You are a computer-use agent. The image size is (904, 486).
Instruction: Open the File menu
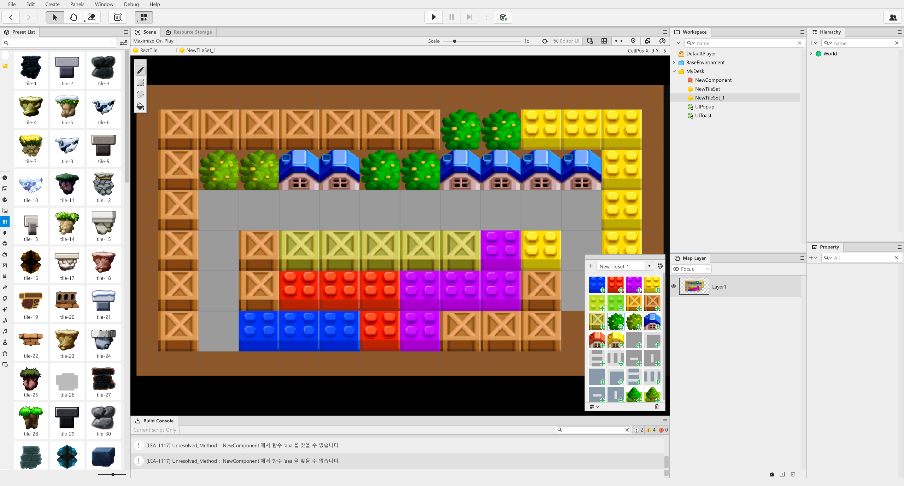(12, 4)
